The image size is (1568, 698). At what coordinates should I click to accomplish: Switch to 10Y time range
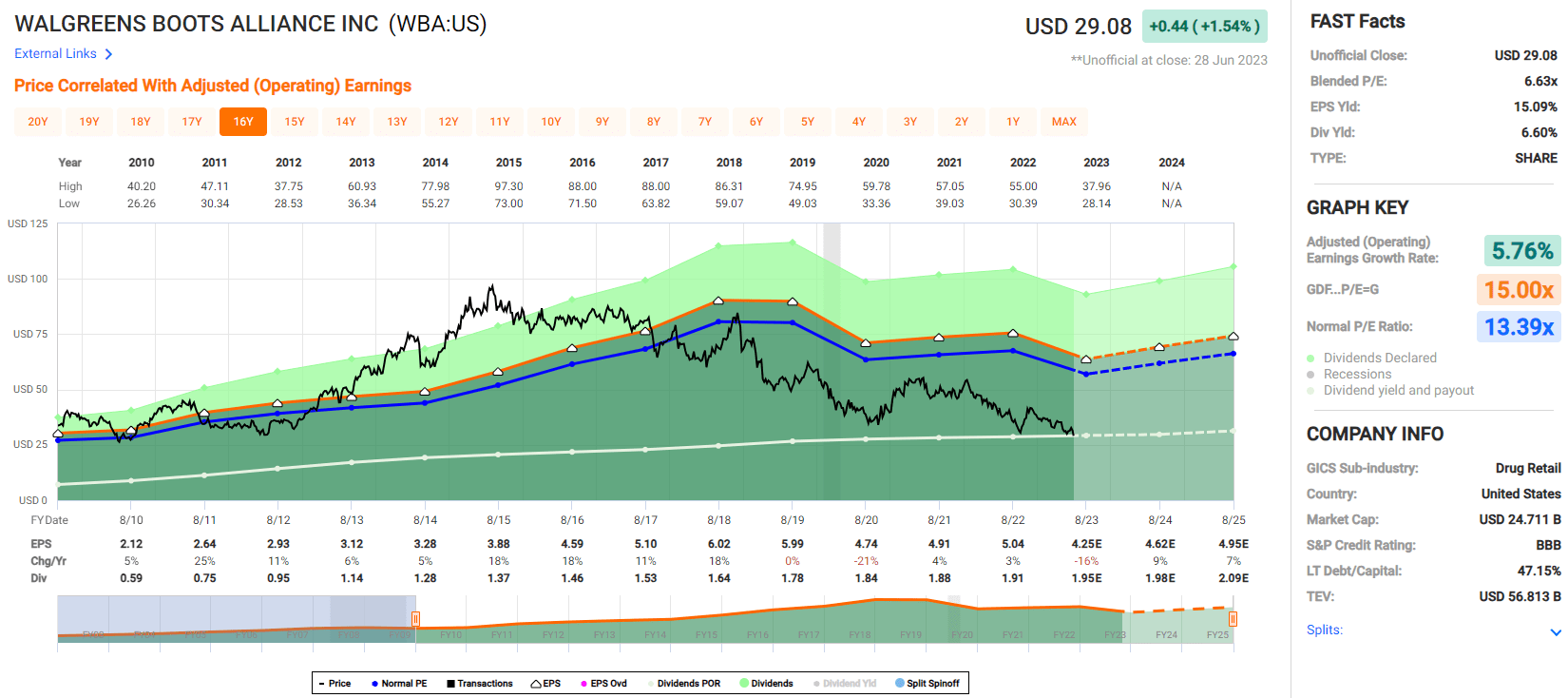tap(551, 122)
